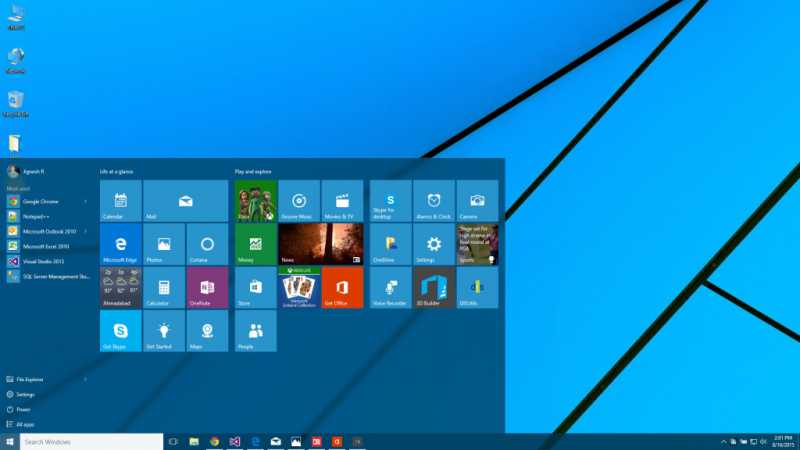Open Chrome from the taskbar
This screenshot has height=450, width=800.
click(x=214, y=442)
